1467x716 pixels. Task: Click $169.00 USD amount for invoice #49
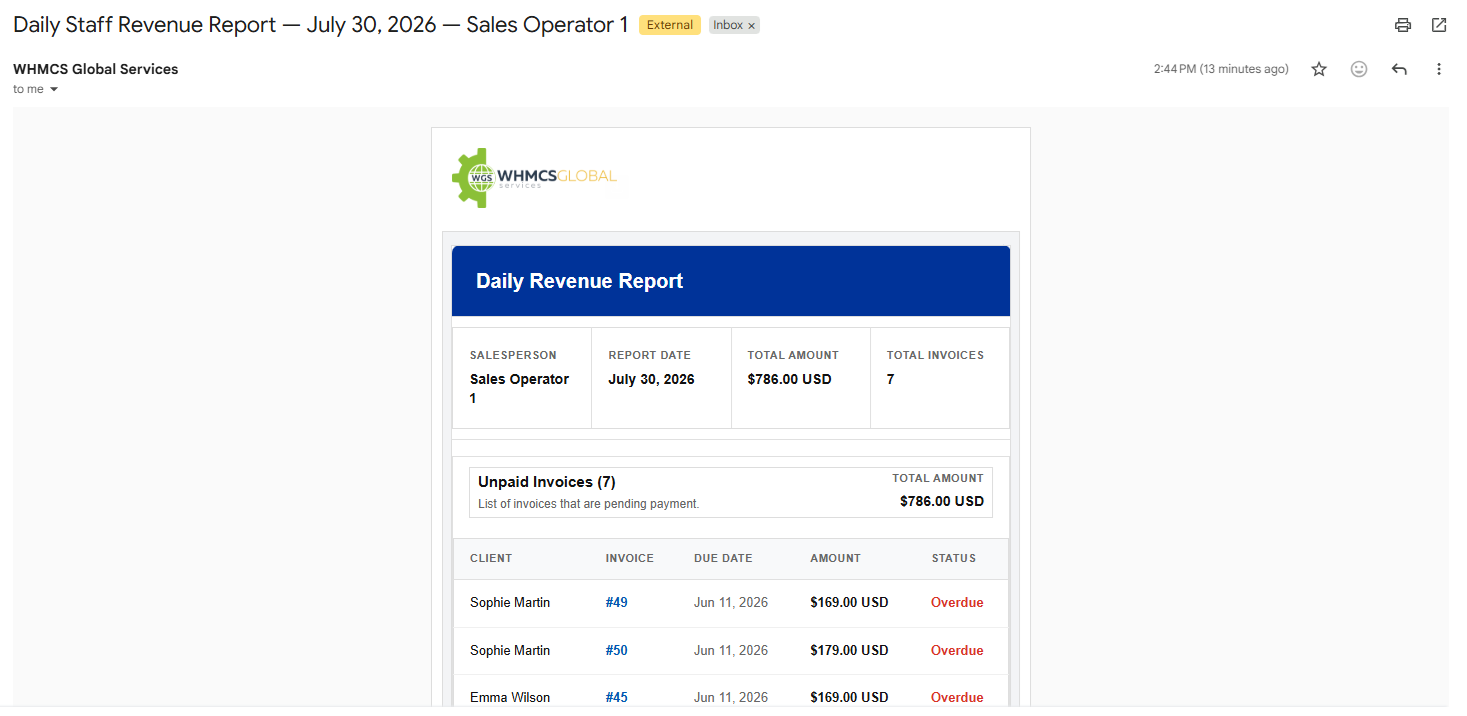(x=849, y=603)
